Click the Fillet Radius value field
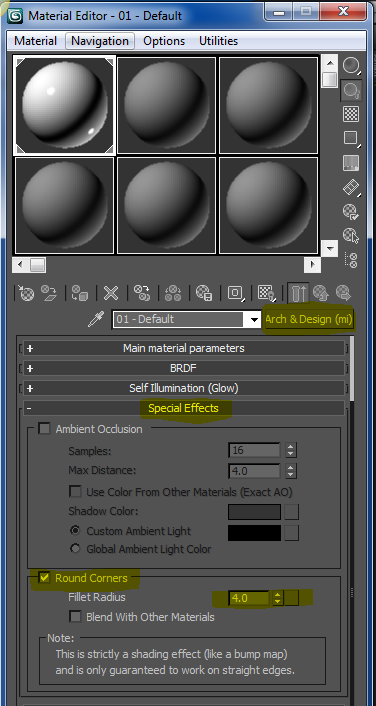 click(x=249, y=598)
